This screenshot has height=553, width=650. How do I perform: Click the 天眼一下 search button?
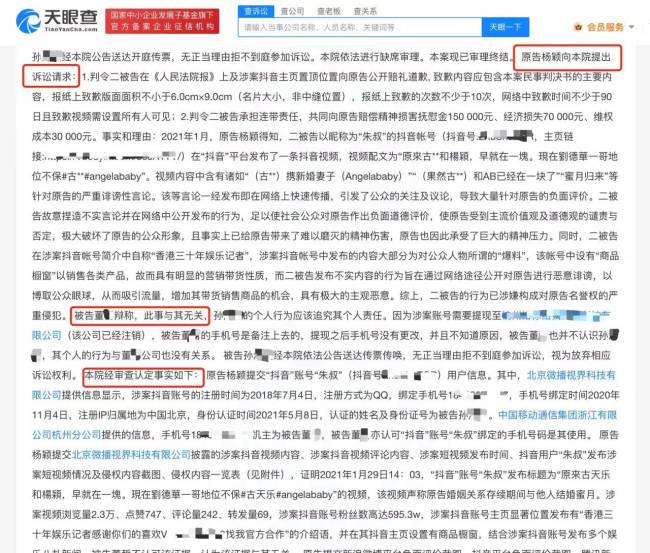[505, 27]
